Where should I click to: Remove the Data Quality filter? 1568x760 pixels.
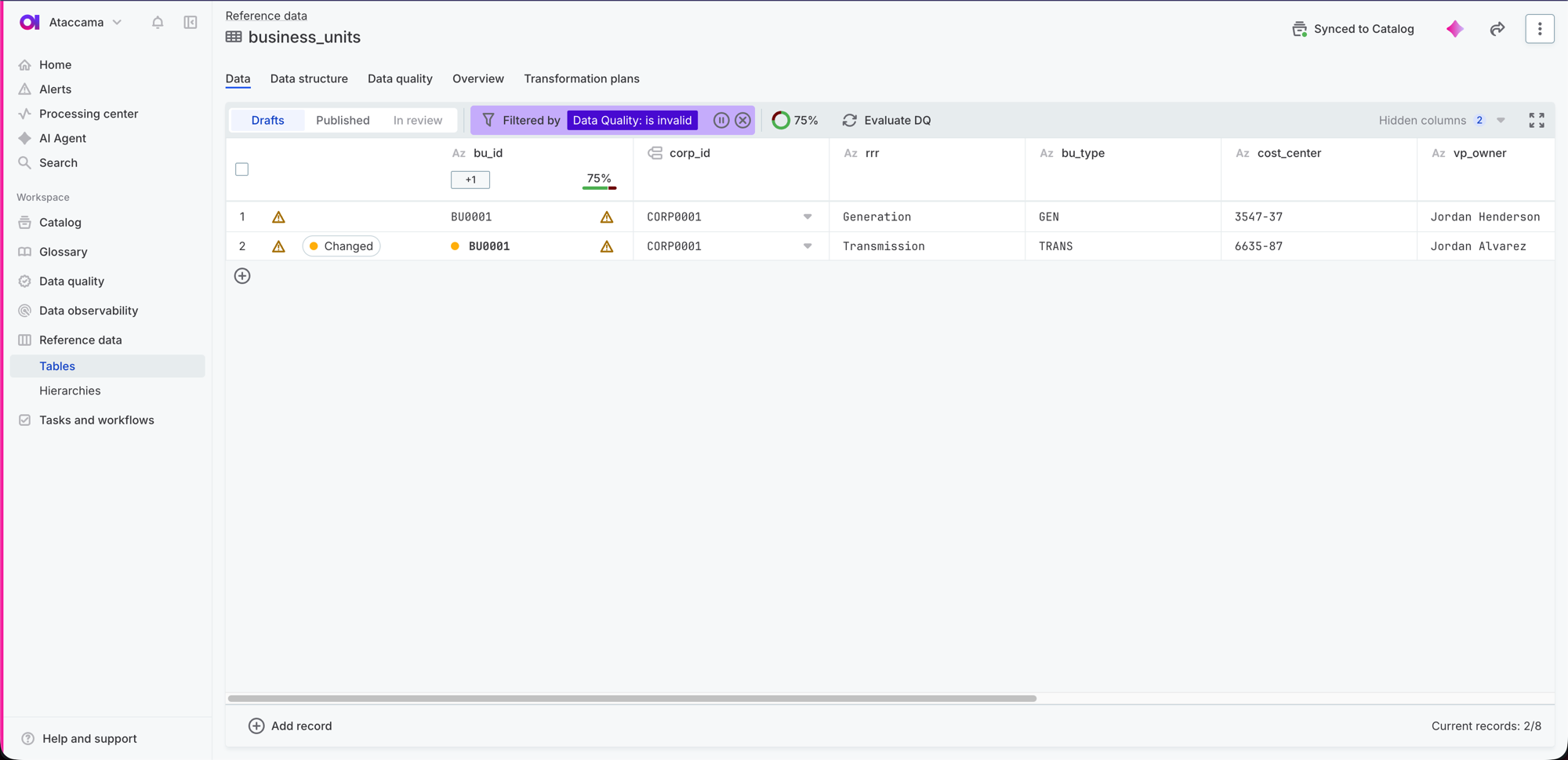[x=742, y=120]
